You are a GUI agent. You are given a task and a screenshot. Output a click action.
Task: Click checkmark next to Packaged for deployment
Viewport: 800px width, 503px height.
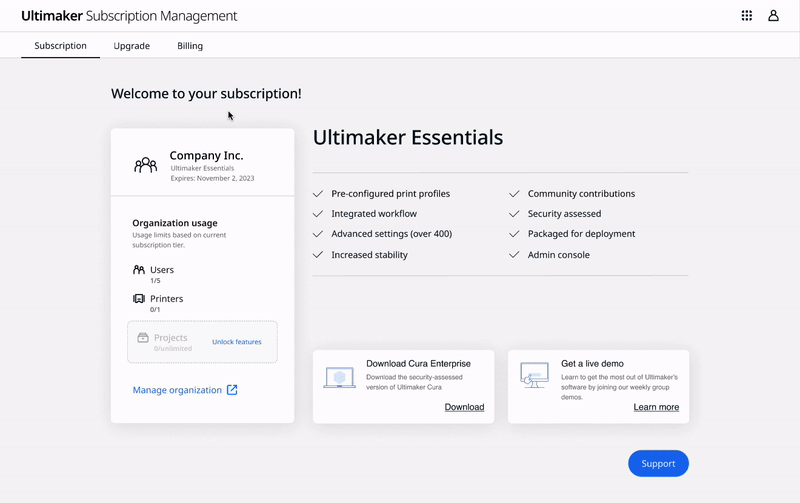(514, 234)
